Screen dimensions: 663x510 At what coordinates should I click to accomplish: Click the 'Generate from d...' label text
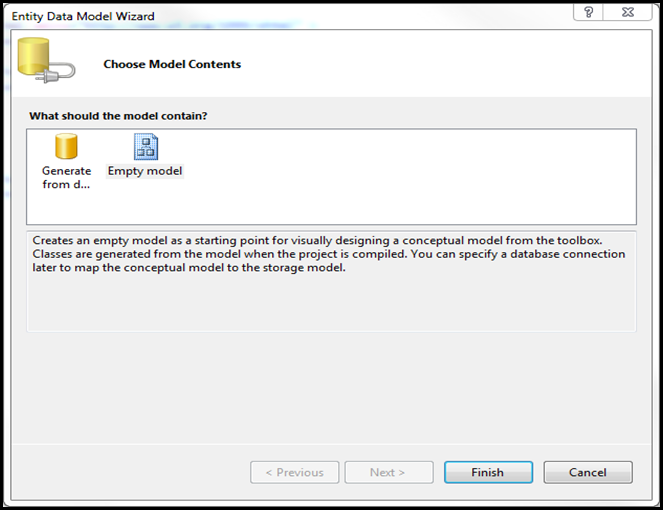(66, 178)
